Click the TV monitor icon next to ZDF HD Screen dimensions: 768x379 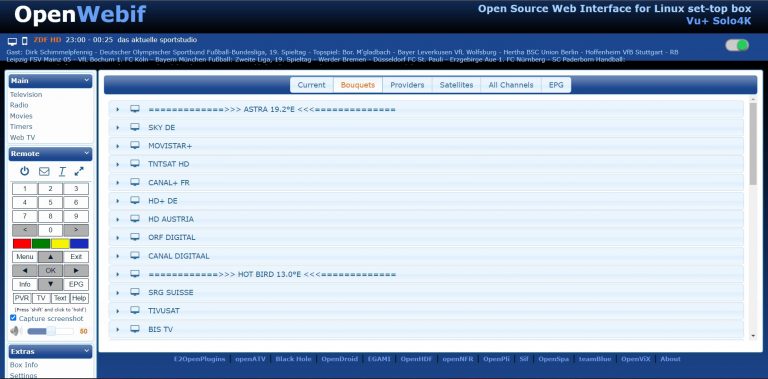click(13, 41)
